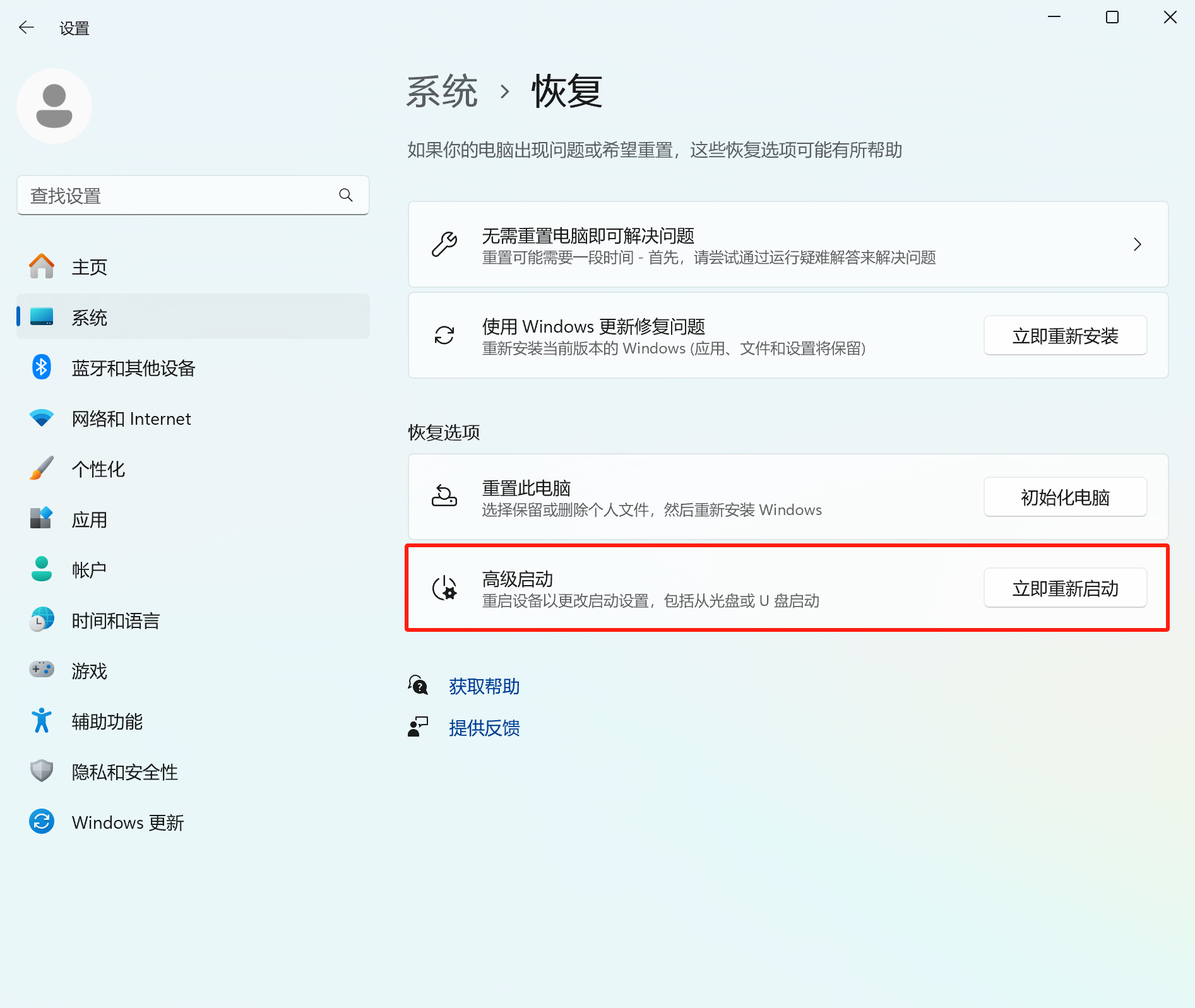Click the Bluetooth icon in sidebar
The width and height of the screenshot is (1195, 1008).
42,367
